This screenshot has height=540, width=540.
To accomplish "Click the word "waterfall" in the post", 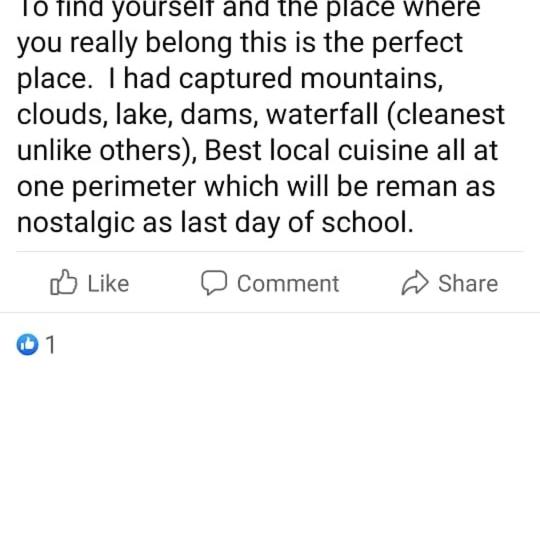I will [323, 114].
